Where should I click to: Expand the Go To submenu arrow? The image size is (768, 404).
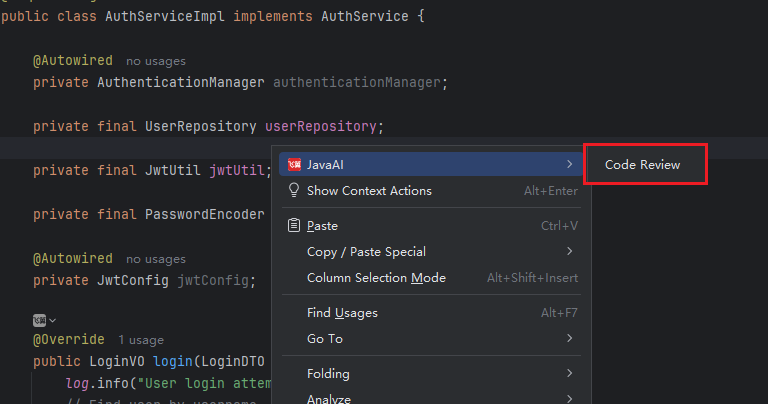[x=570, y=339]
